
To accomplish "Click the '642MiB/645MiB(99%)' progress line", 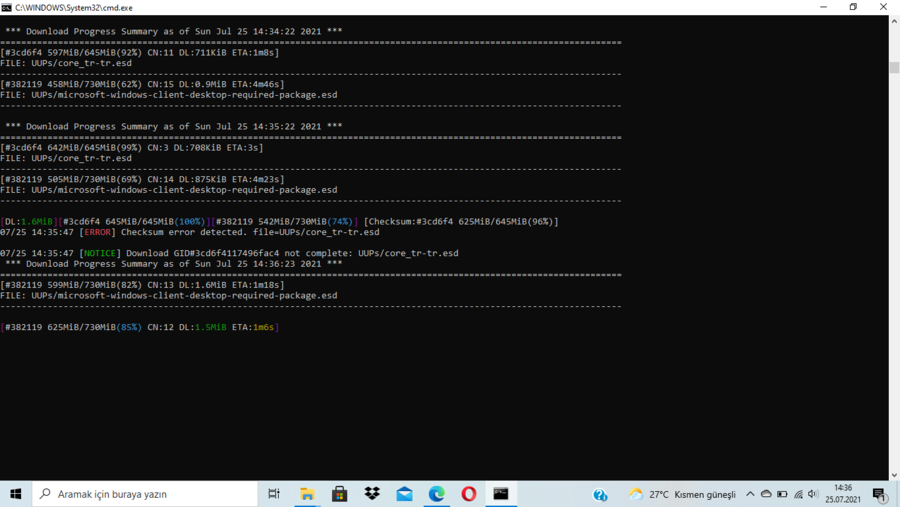I will pyautogui.click(x=132, y=148).
